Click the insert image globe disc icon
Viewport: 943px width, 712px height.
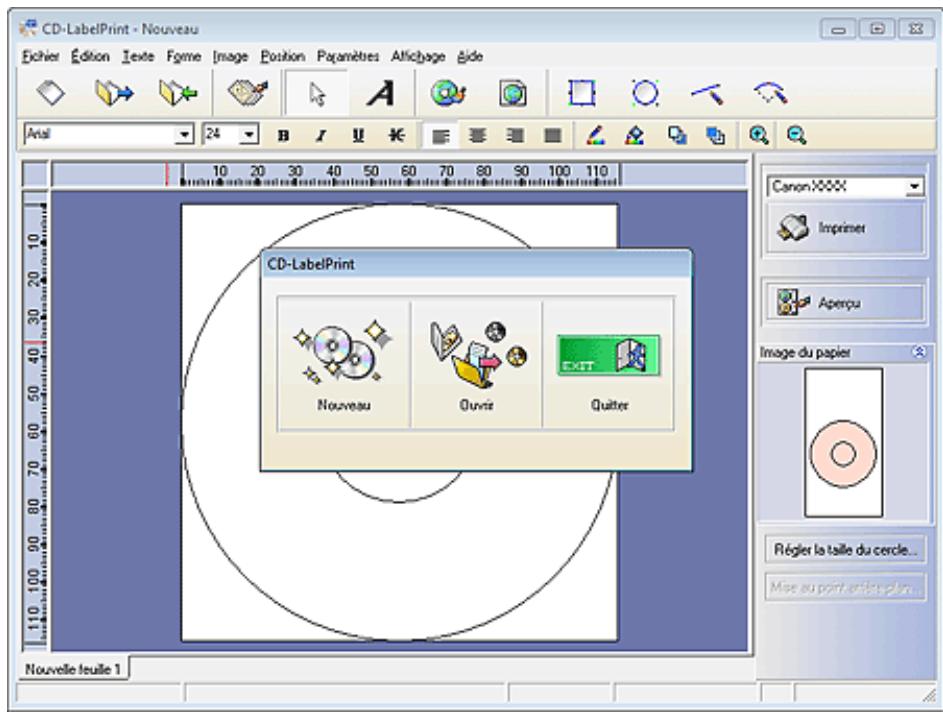coord(448,94)
